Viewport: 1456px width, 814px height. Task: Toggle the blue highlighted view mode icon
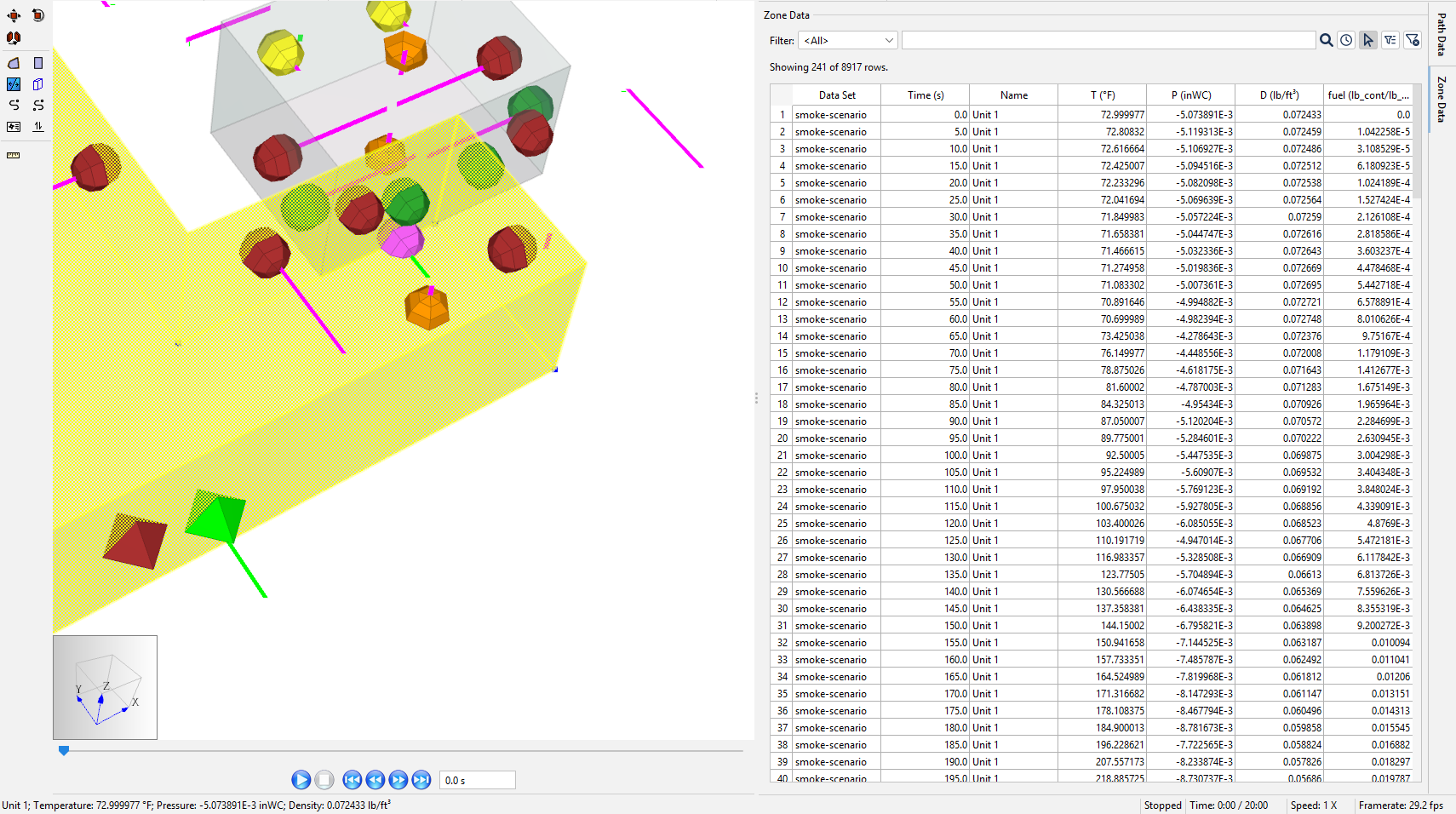click(14, 84)
